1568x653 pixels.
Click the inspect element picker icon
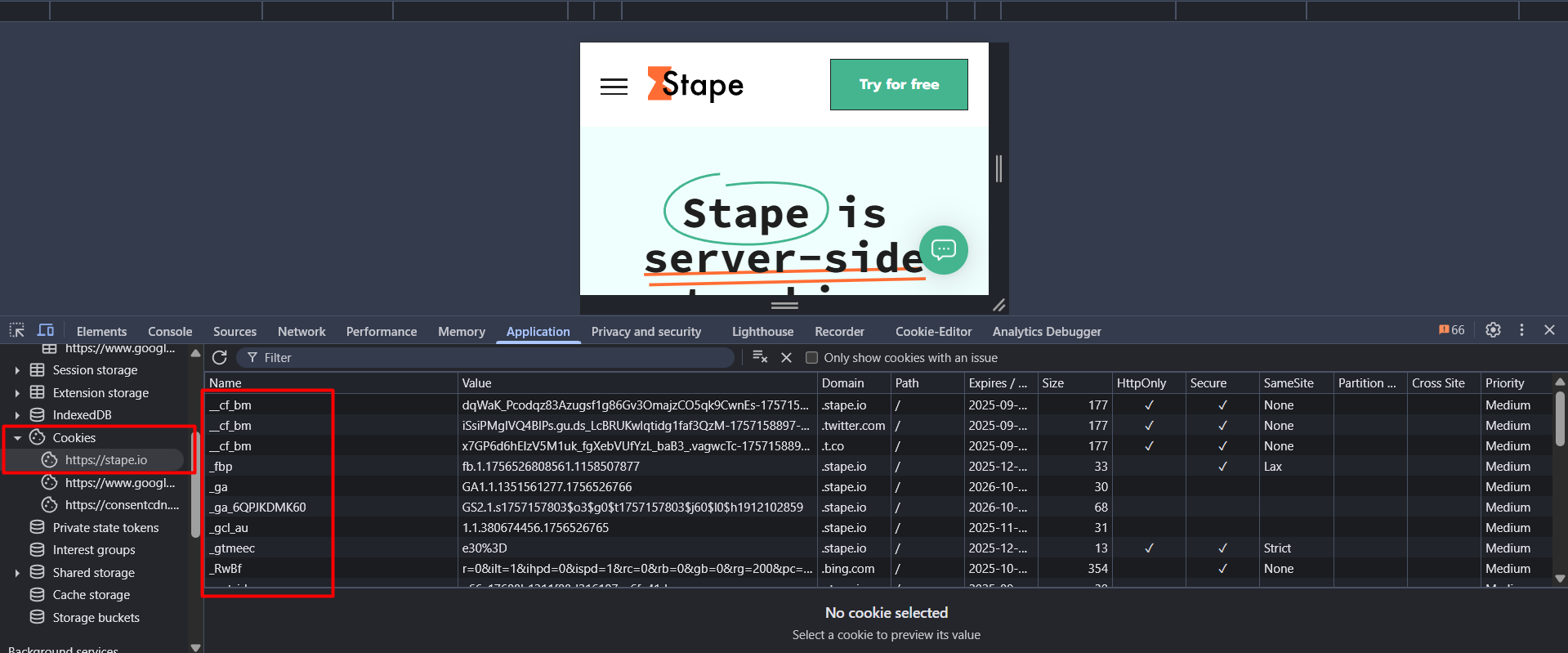[x=16, y=330]
